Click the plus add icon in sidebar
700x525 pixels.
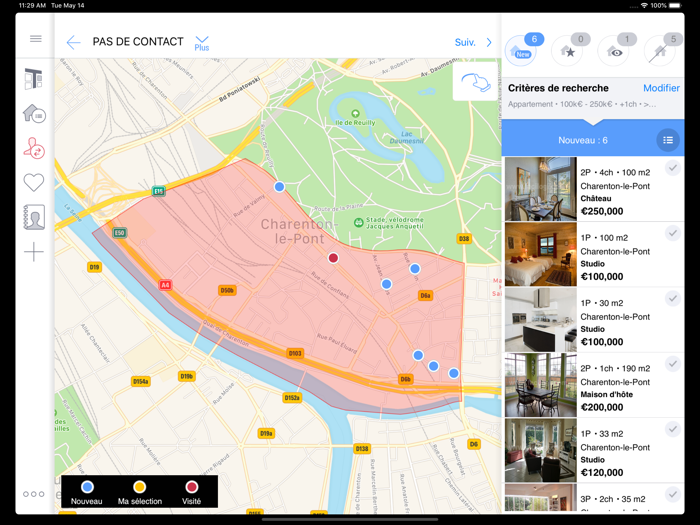(34, 252)
